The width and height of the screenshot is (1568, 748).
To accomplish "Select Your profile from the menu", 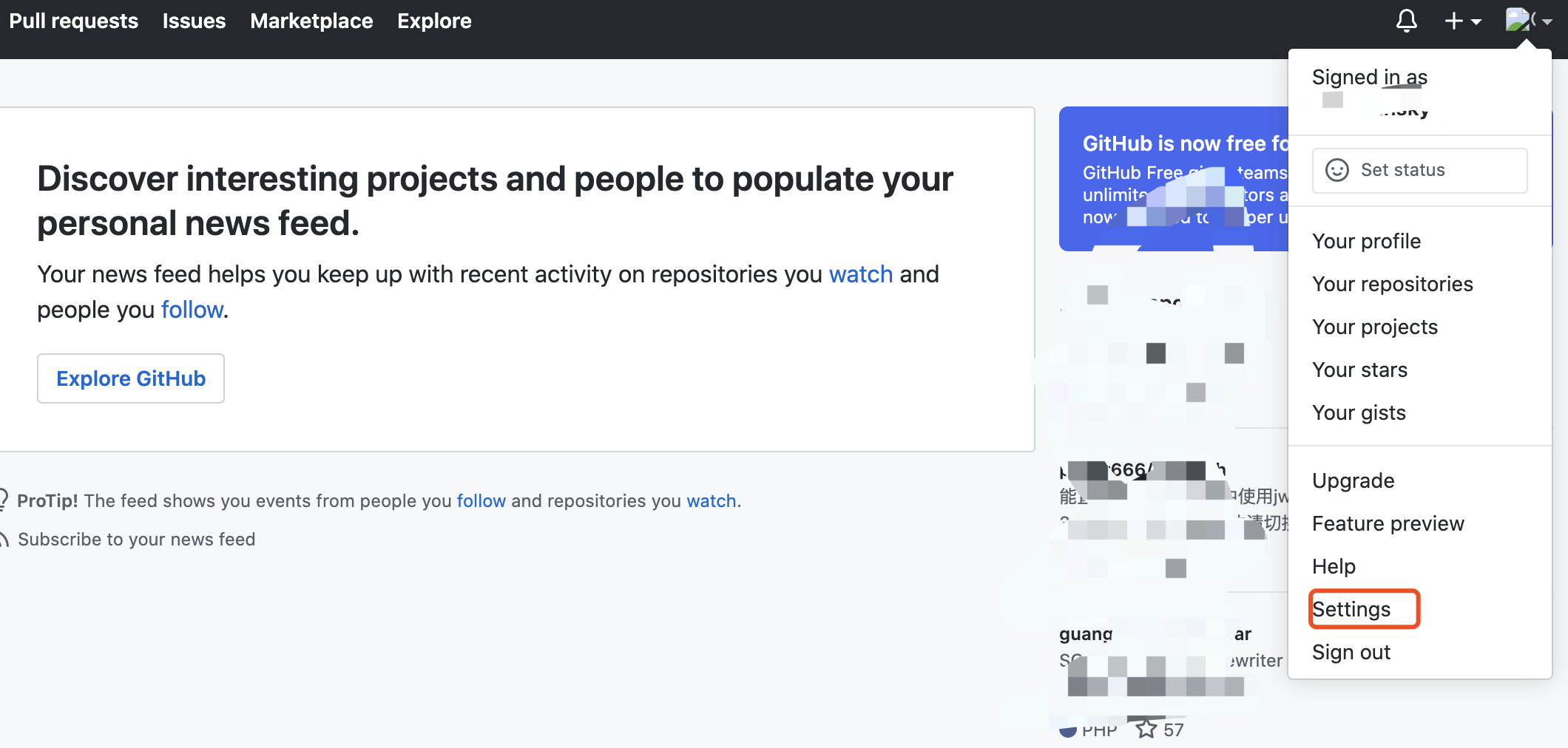I will coord(1366,241).
